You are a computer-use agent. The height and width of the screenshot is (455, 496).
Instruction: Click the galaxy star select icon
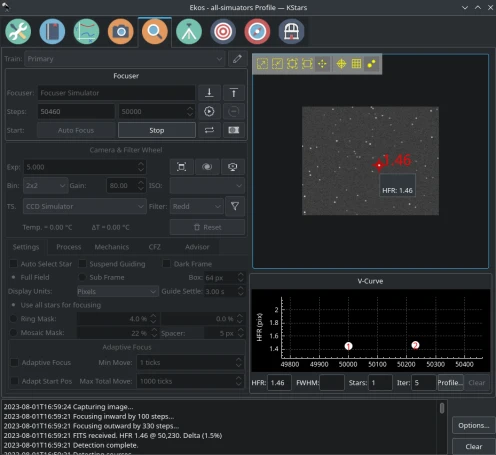tap(207, 167)
